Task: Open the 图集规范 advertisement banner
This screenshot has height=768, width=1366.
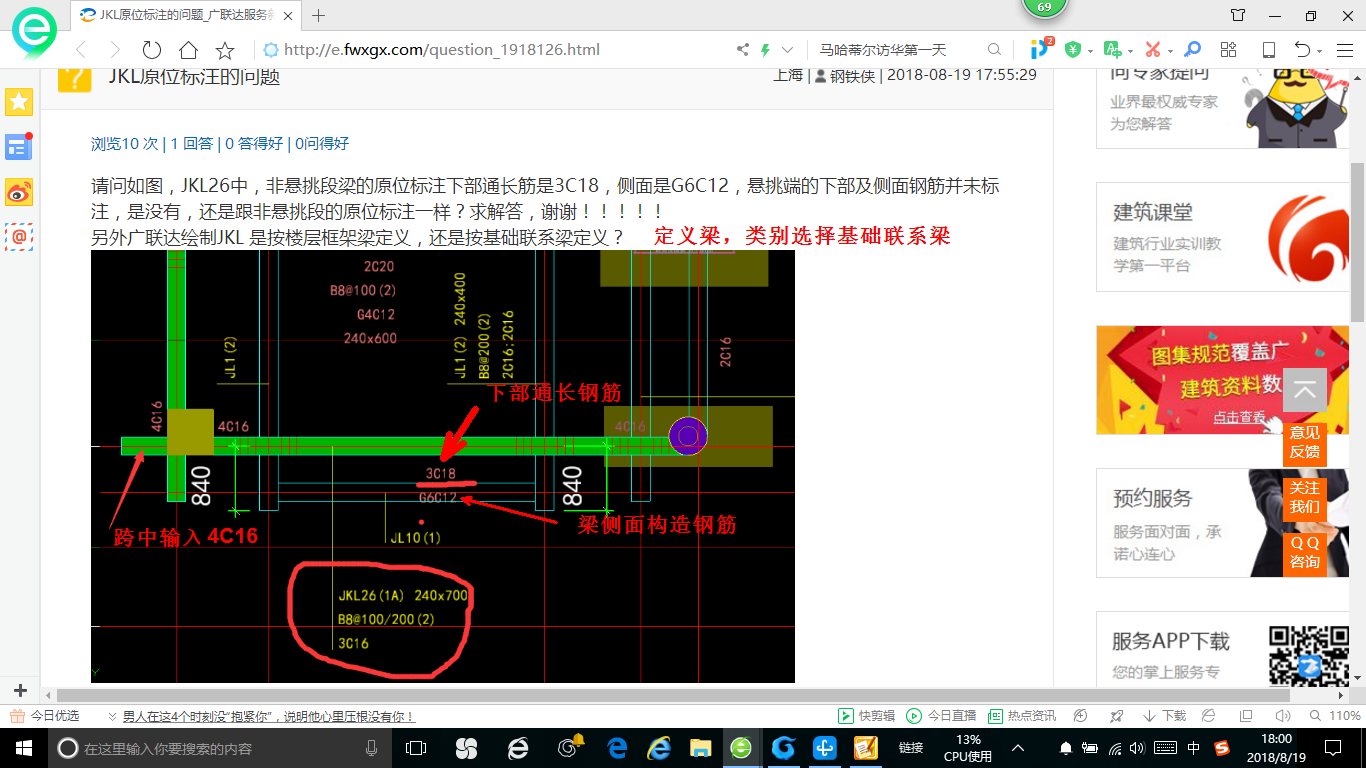Action: [1223, 380]
